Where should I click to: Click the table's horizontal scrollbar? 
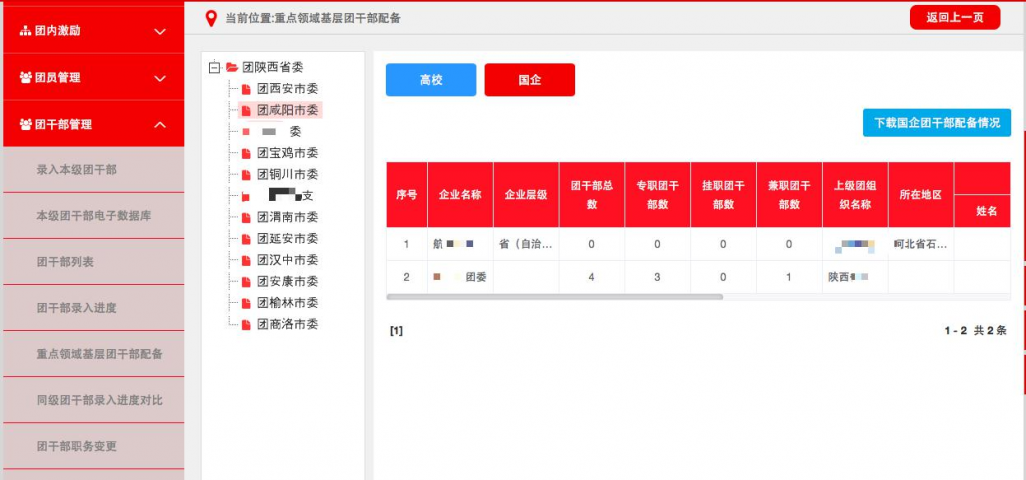point(554,297)
